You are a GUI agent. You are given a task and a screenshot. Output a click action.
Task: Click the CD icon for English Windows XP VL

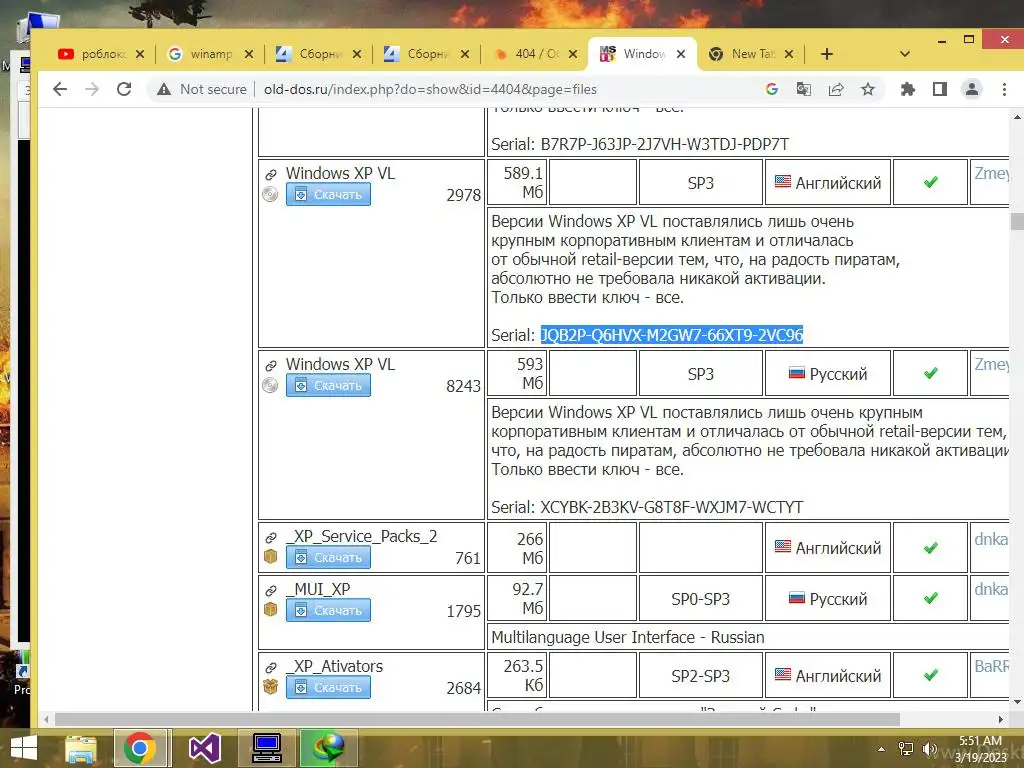tap(270, 195)
